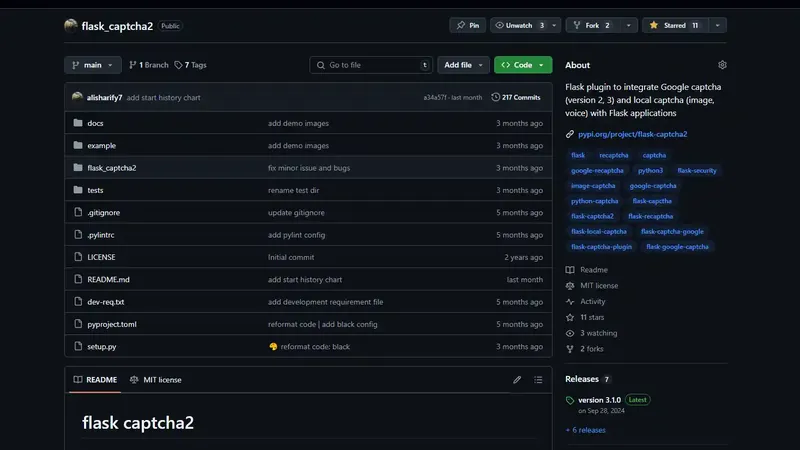800x450 pixels.
Task: Open the 'rename test dir' commit message
Action: pyautogui.click(x=293, y=190)
